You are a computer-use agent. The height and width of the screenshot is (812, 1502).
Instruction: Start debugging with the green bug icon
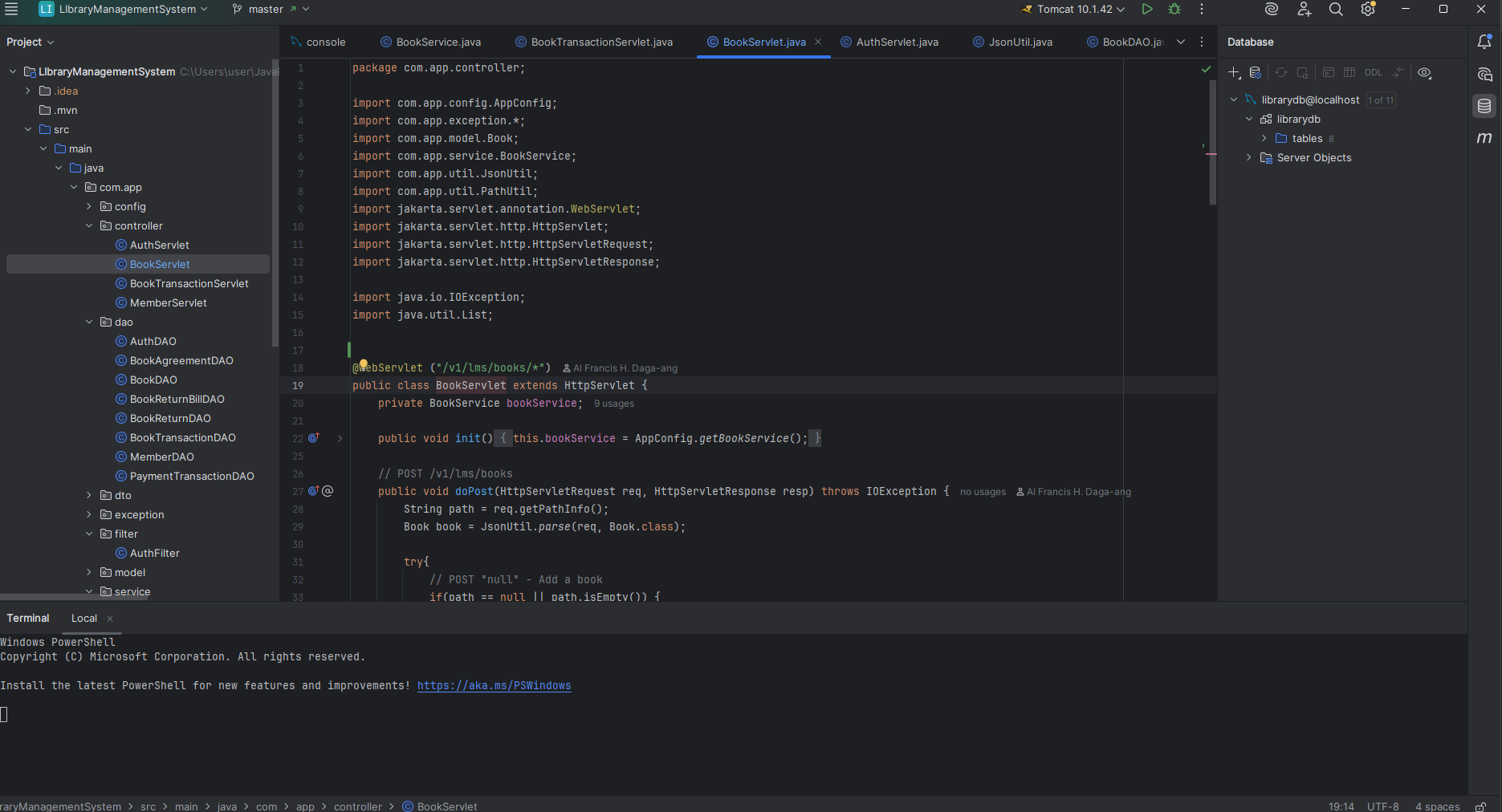pos(1174,10)
